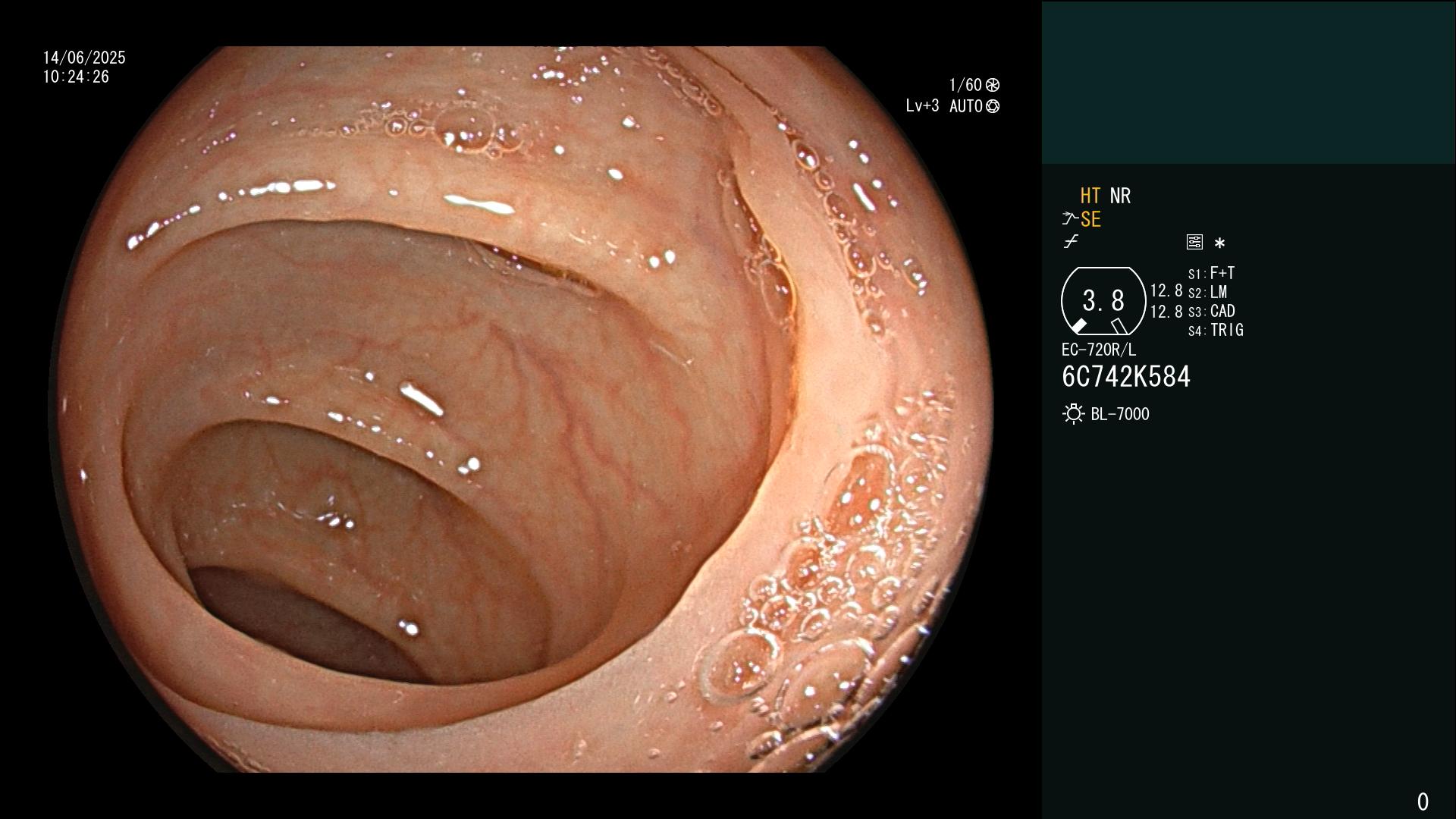Click the asterisk icon beside sliders icon

tap(1219, 243)
